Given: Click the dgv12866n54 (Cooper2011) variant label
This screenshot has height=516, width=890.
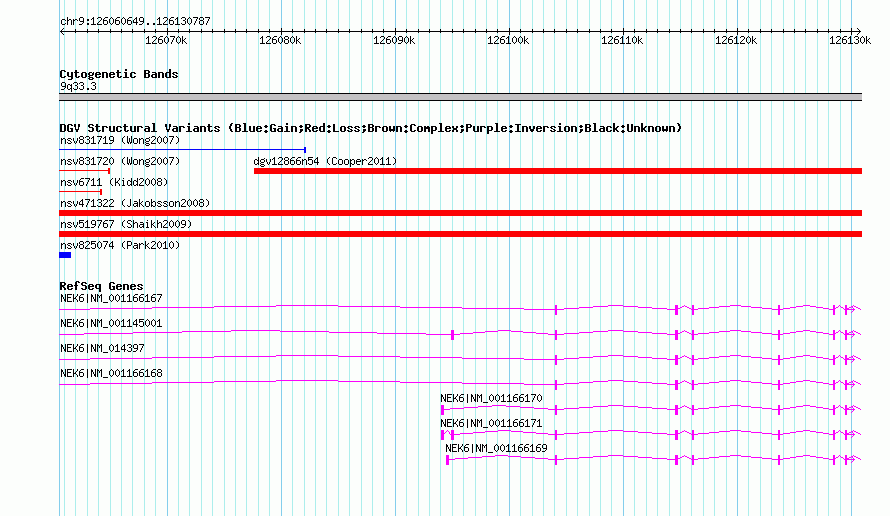Looking at the screenshot, I should pyautogui.click(x=325, y=161).
